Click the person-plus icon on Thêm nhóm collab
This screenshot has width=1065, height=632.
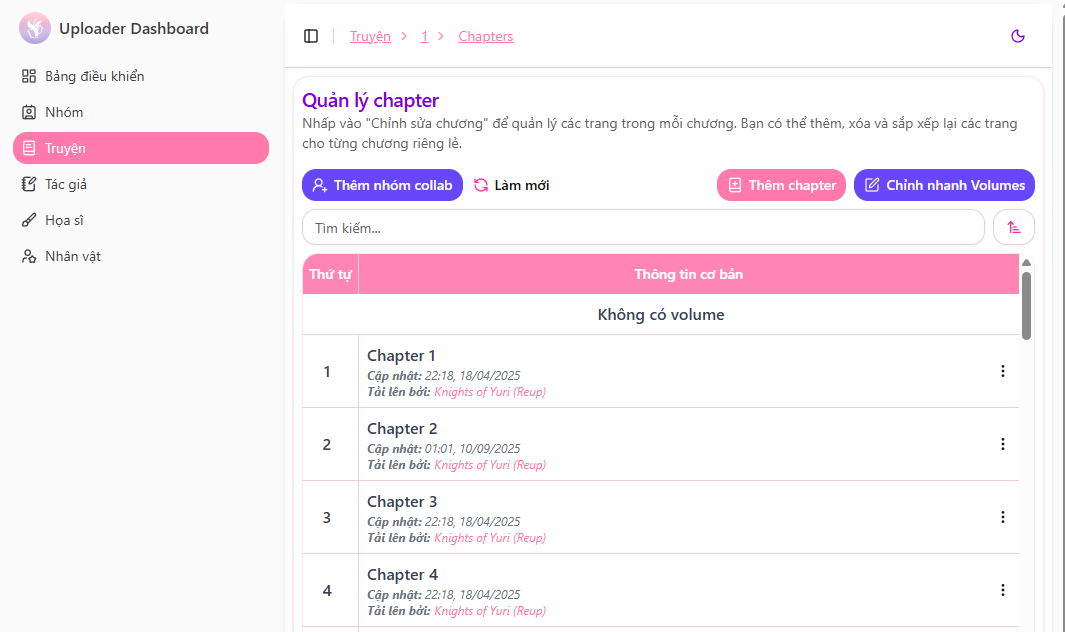point(322,184)
